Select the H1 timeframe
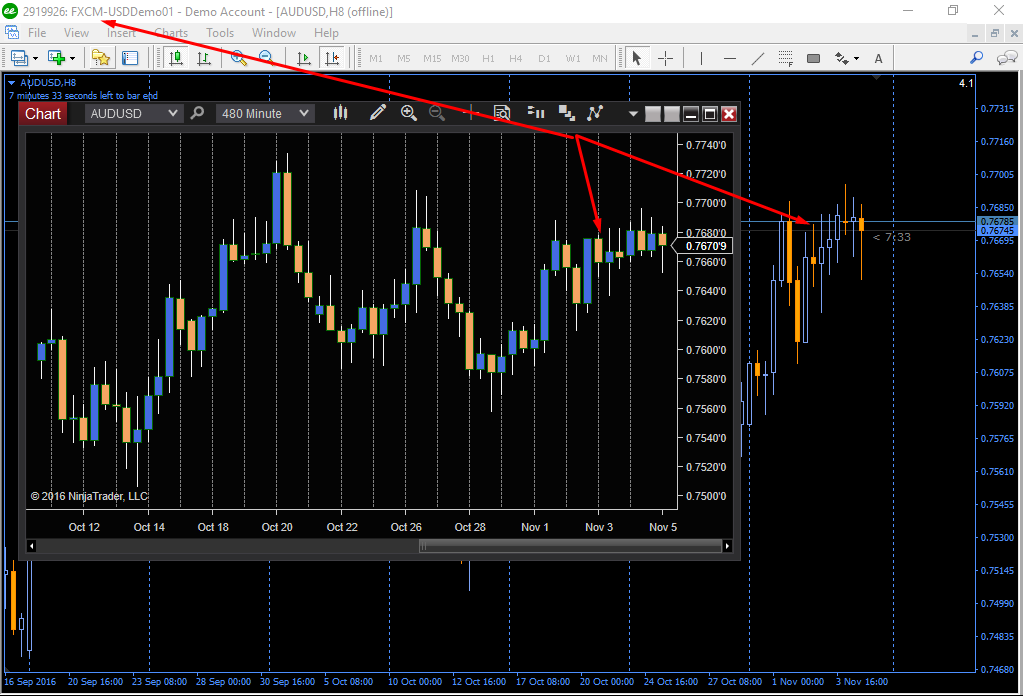This screenshot has width=1023, height=696. pyautogui.click(x=488, y=59)
